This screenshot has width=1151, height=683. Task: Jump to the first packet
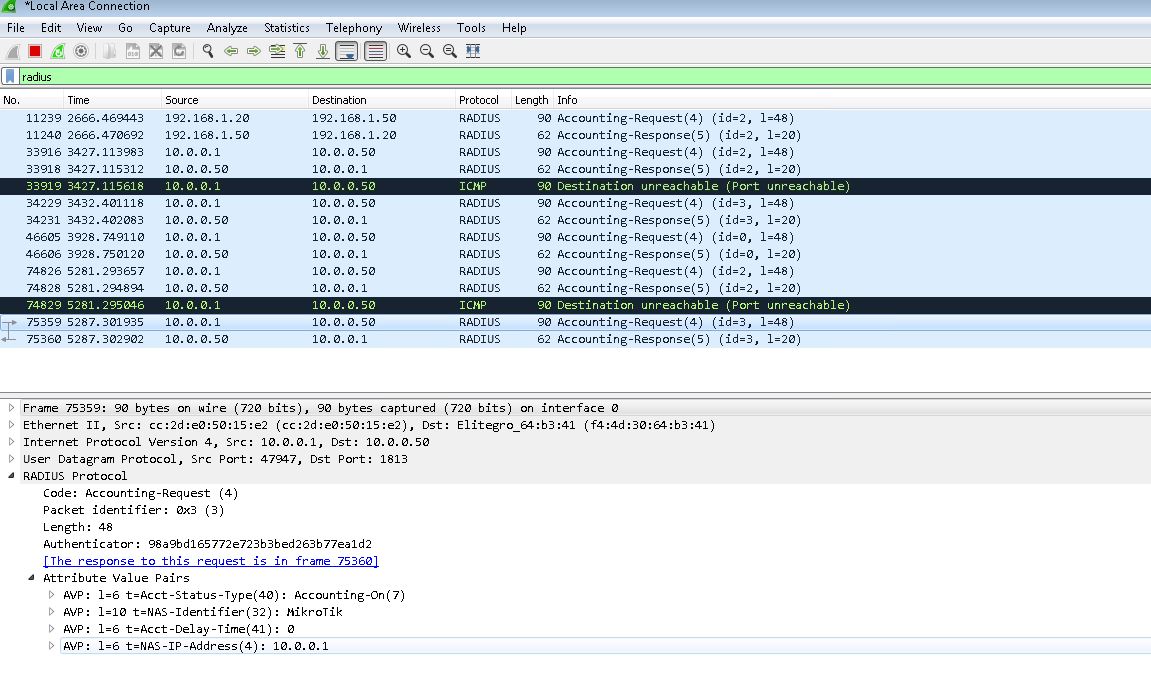coord(299,51)
